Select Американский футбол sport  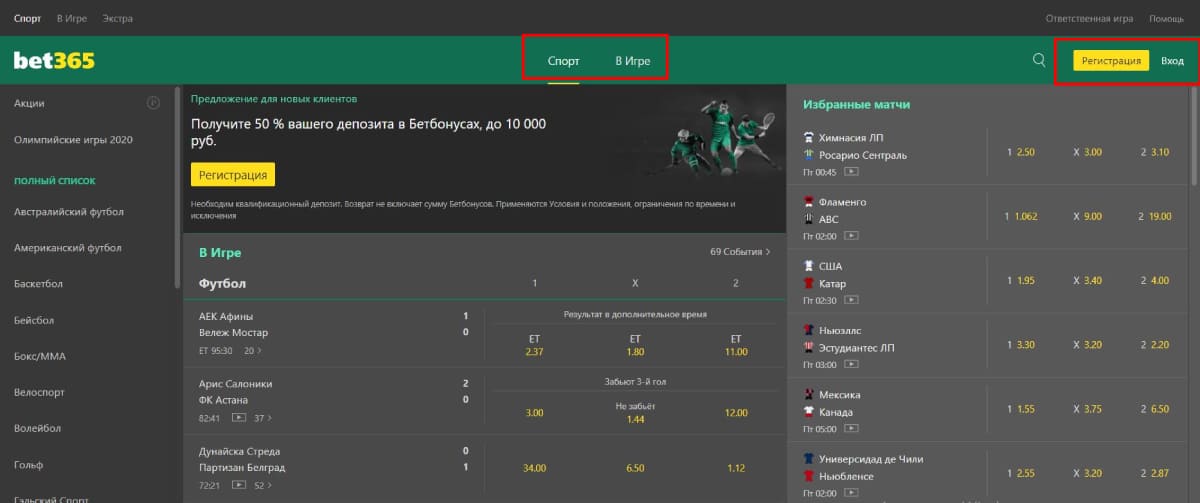(x=67, y=248)
